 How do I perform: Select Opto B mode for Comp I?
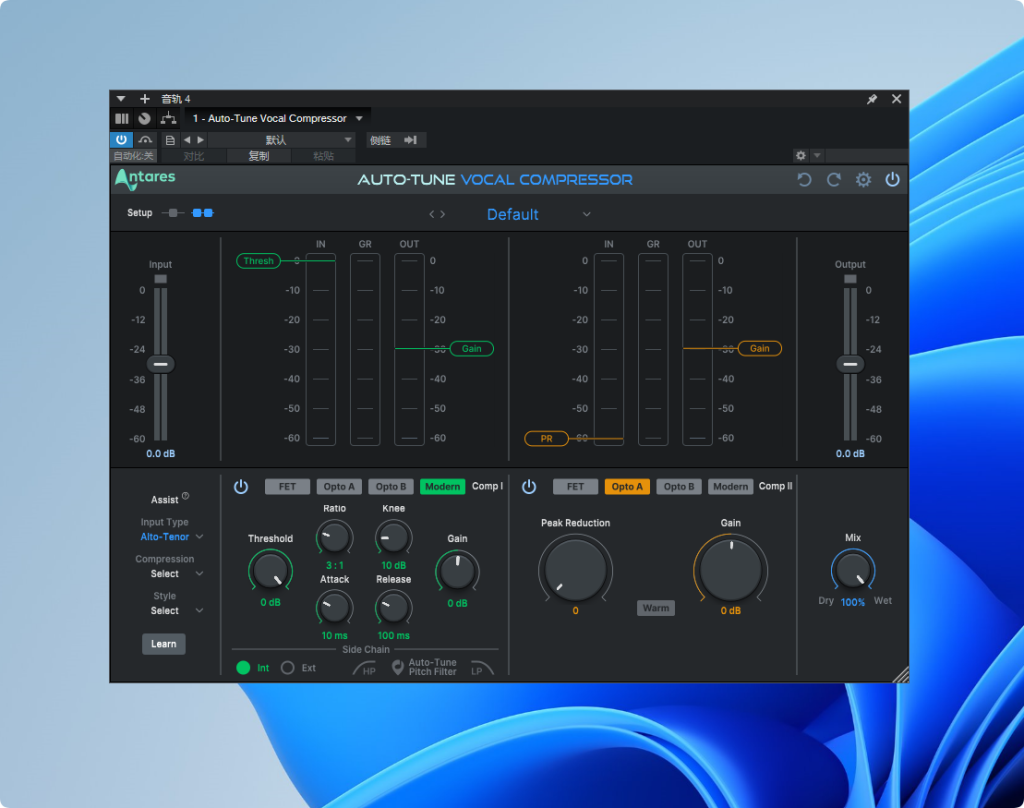[391, 487]
